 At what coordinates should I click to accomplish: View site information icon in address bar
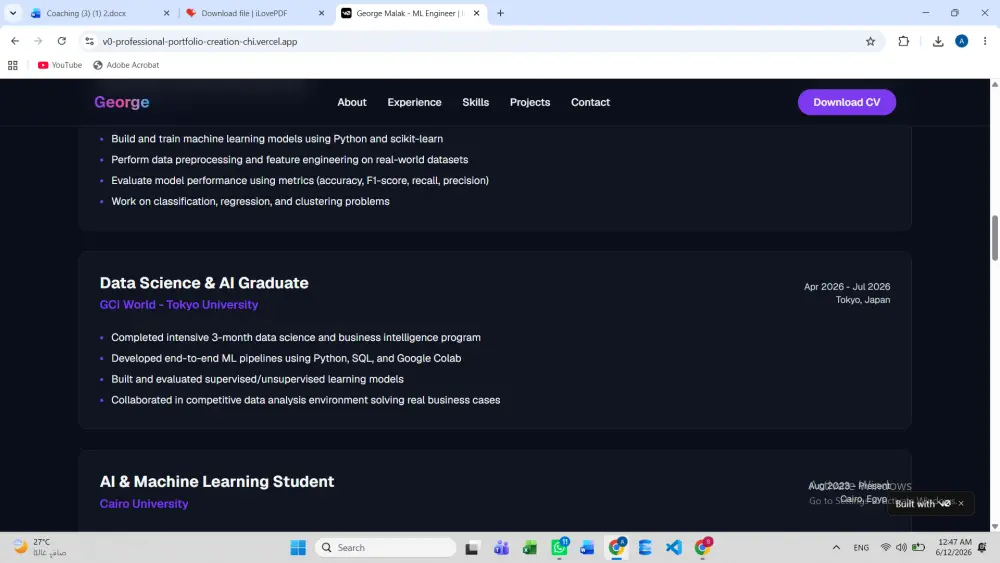click(x=89, y=41)
